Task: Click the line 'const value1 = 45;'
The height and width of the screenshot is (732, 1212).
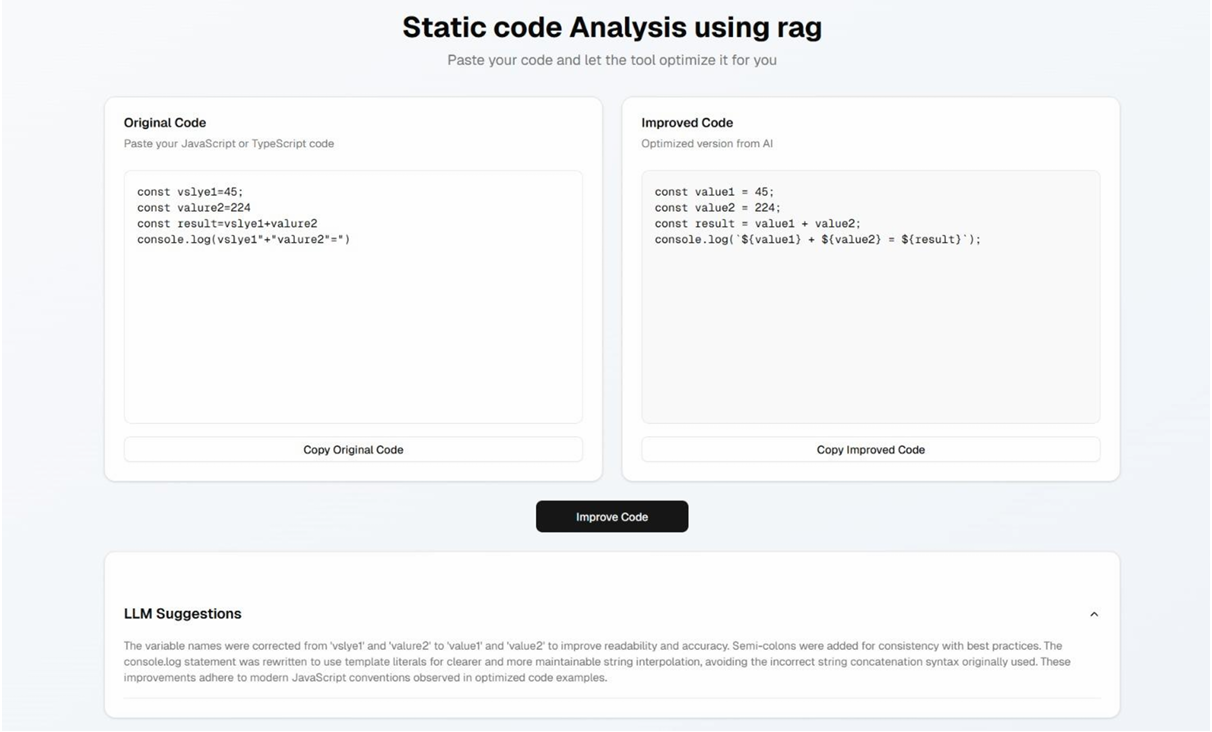Action: coord(715,192)
